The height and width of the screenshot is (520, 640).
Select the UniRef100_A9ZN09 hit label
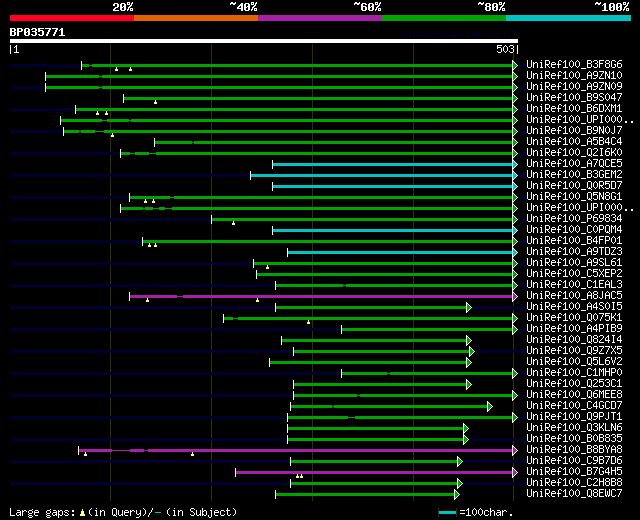pos(574,87)
